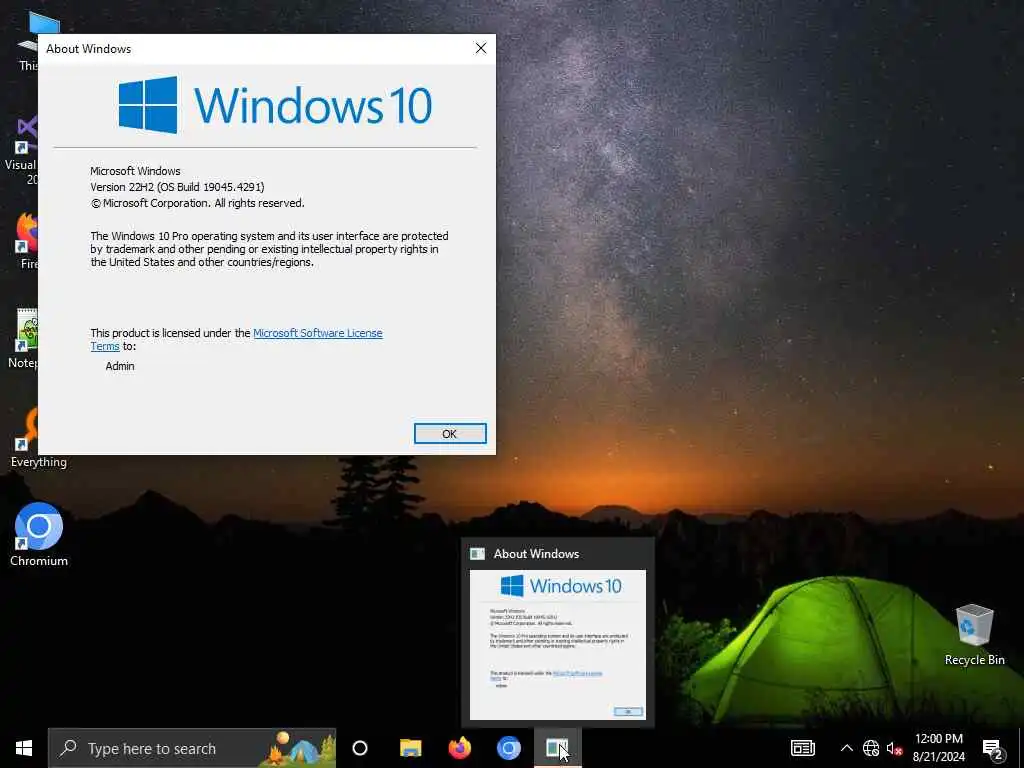Screen dimensions: 1024x768
Task: Click the licensed user name 'Admin'
Action: coord(120,366)
